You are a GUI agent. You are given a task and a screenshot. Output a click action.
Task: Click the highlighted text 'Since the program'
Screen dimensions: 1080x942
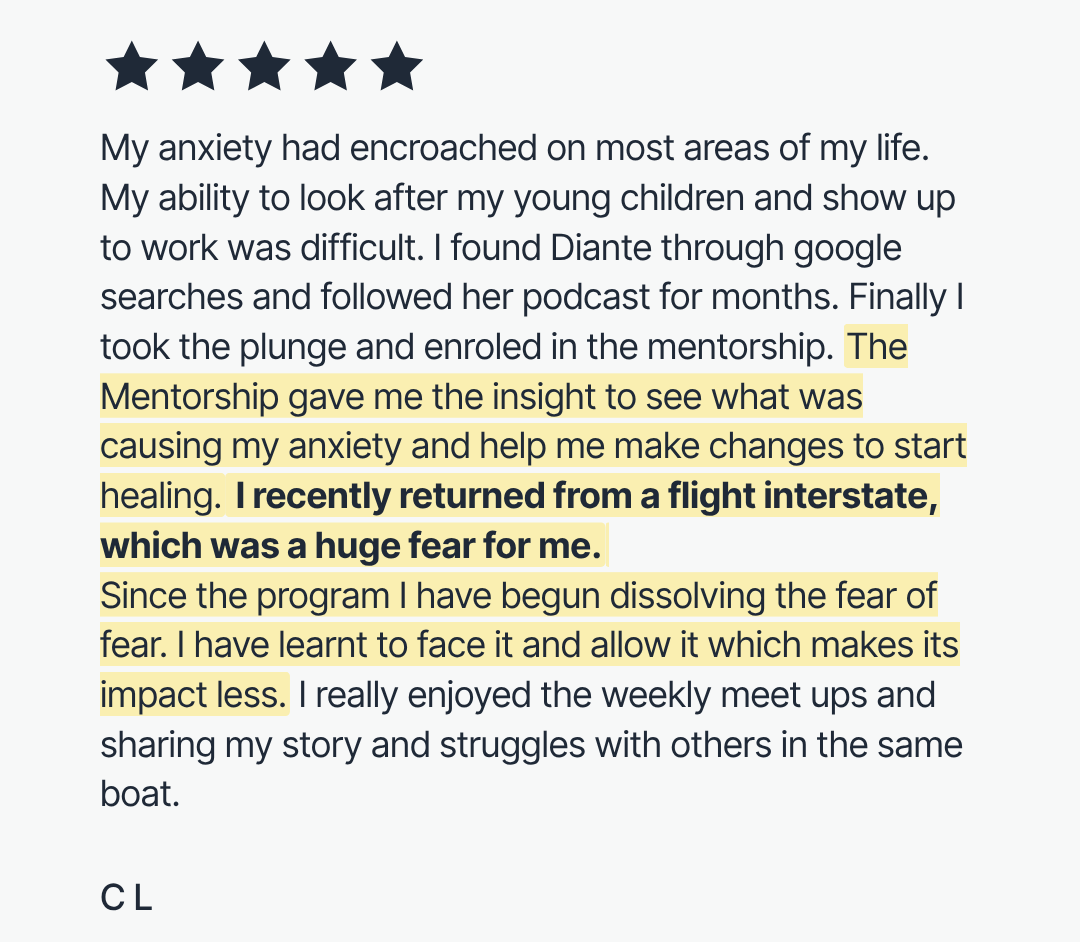(x=245, y=596)
